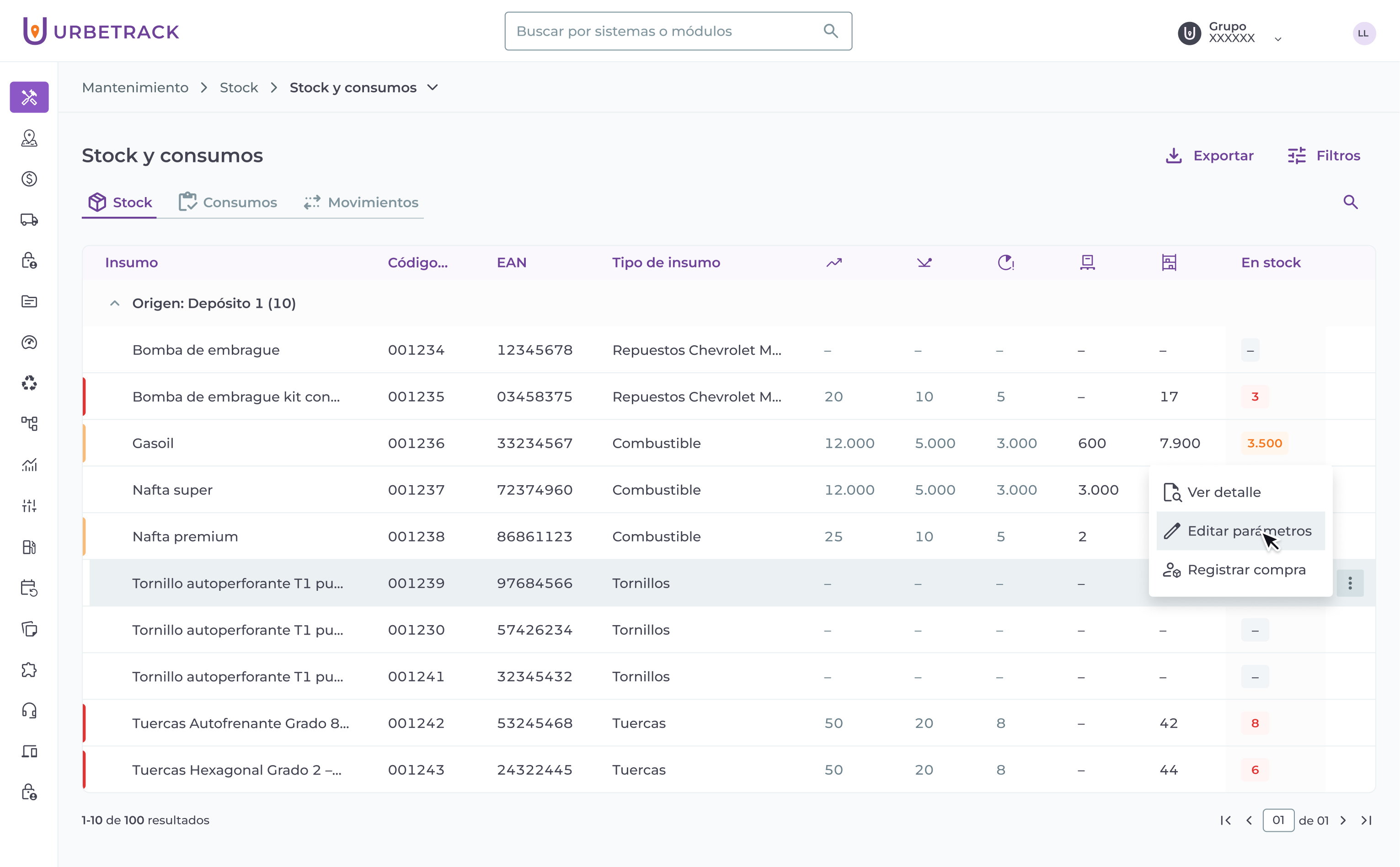1400x867 pixels.
Task: Click the puzzle piece sidebar icon
Action: point(29,670)
